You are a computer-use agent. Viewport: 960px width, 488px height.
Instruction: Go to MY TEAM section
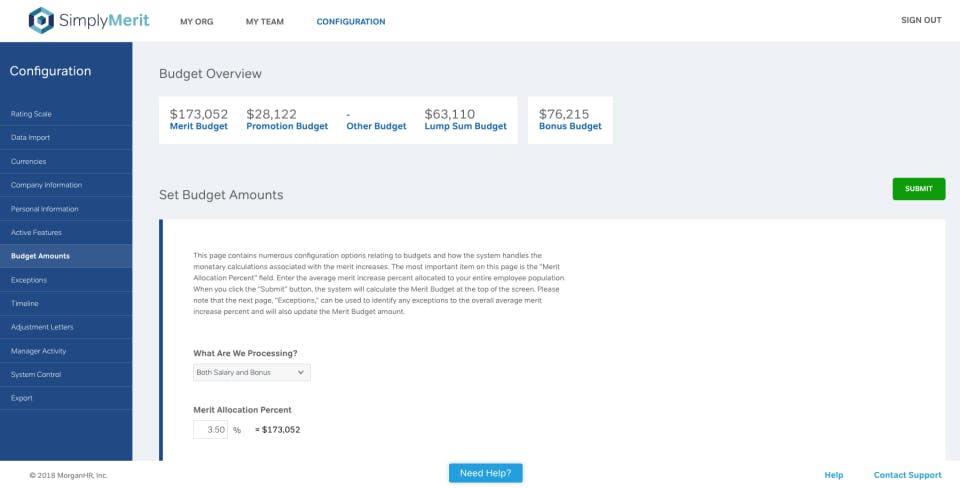point(264,21)
